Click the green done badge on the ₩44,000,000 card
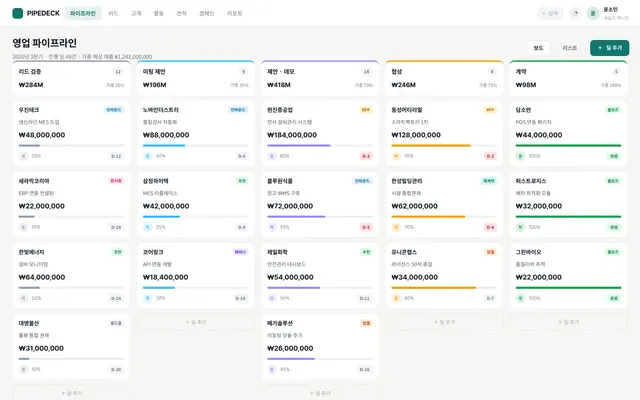 click(x=614, y=156)
